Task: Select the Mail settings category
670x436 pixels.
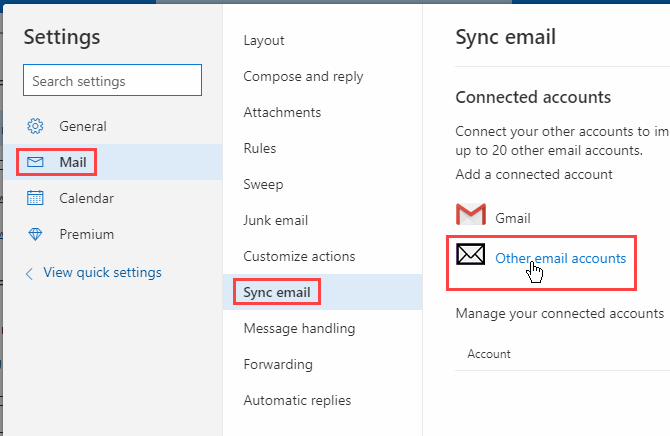Action: (113, 162)
